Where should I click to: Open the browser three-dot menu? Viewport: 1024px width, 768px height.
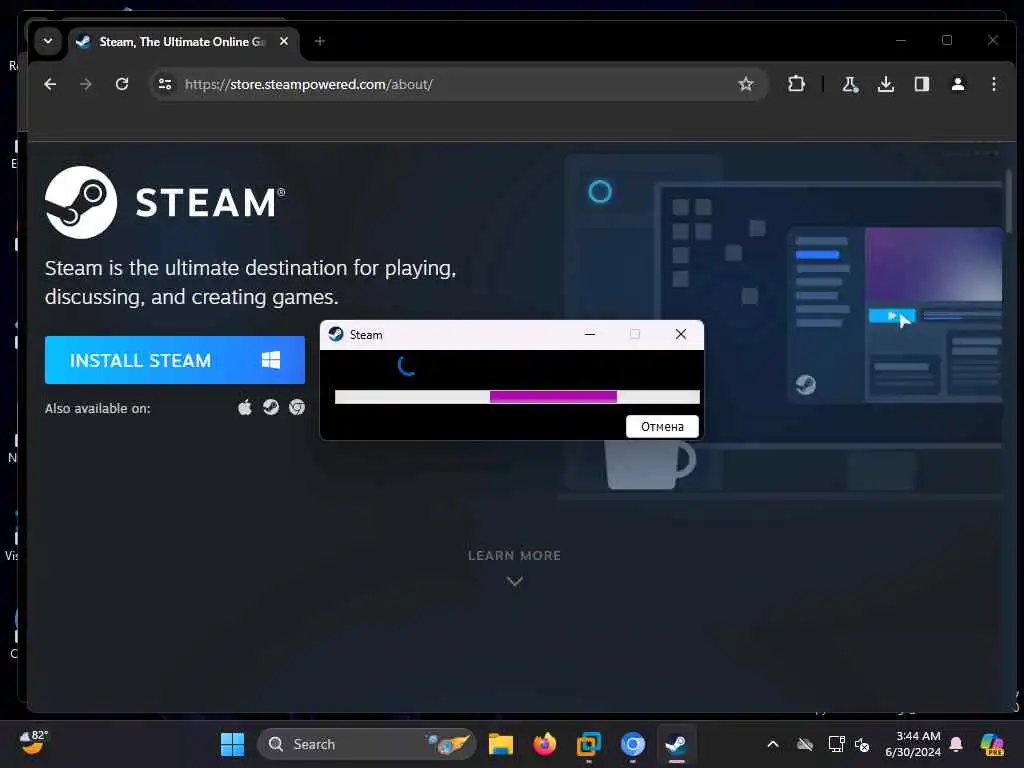click(993, 84)
